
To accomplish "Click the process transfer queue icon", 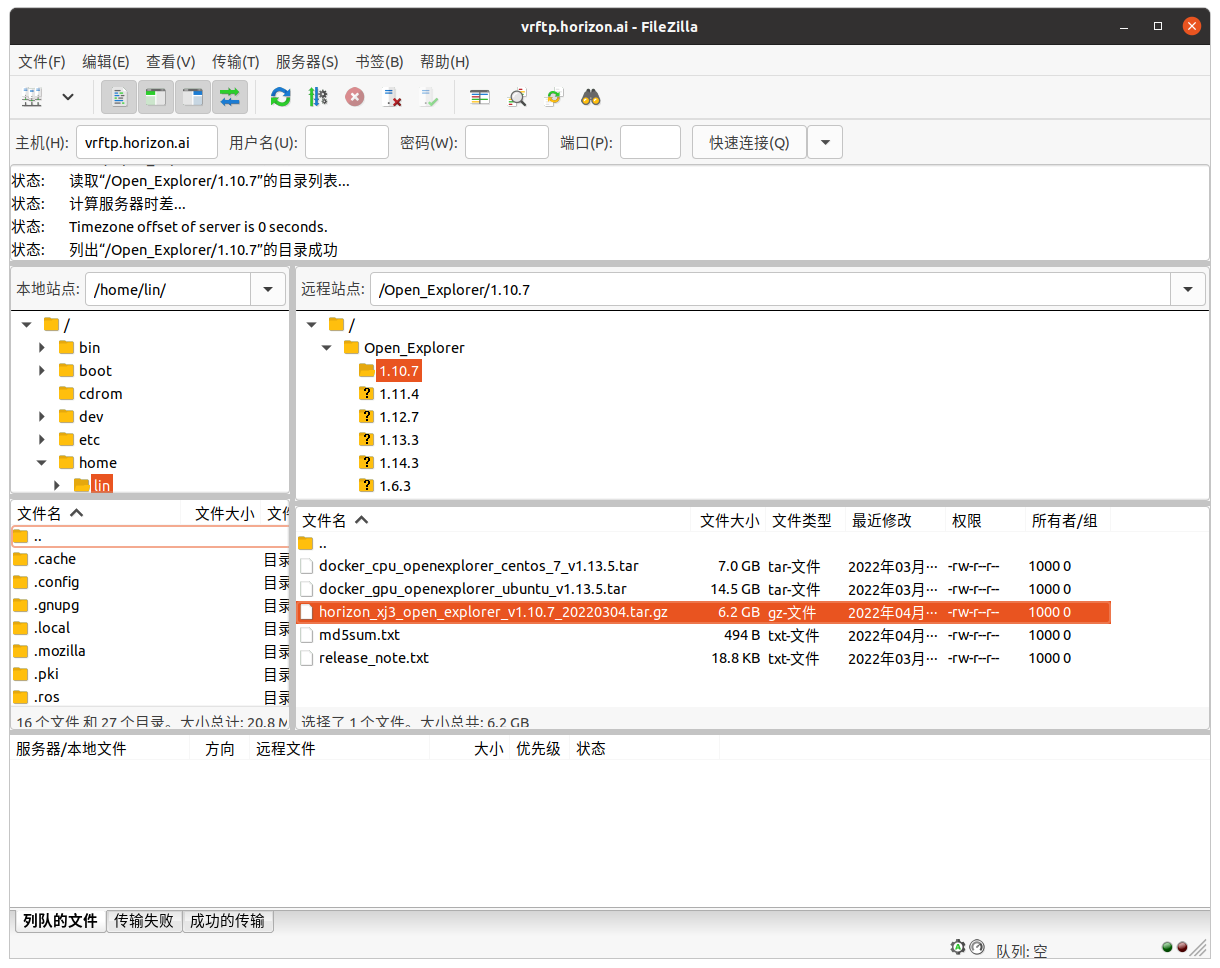I will pos(318,97).
